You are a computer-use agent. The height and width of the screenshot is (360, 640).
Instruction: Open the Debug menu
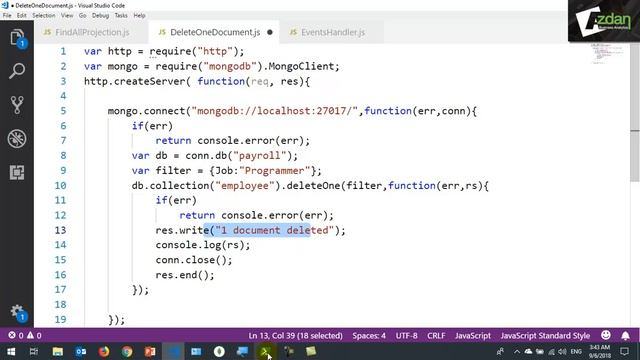[x=100, y=16]
